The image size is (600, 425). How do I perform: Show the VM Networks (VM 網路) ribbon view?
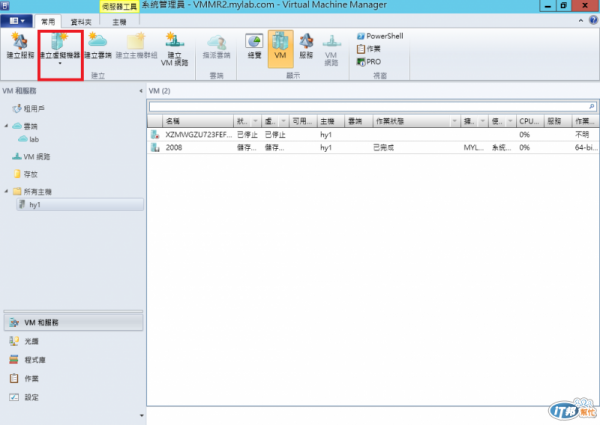331,50
